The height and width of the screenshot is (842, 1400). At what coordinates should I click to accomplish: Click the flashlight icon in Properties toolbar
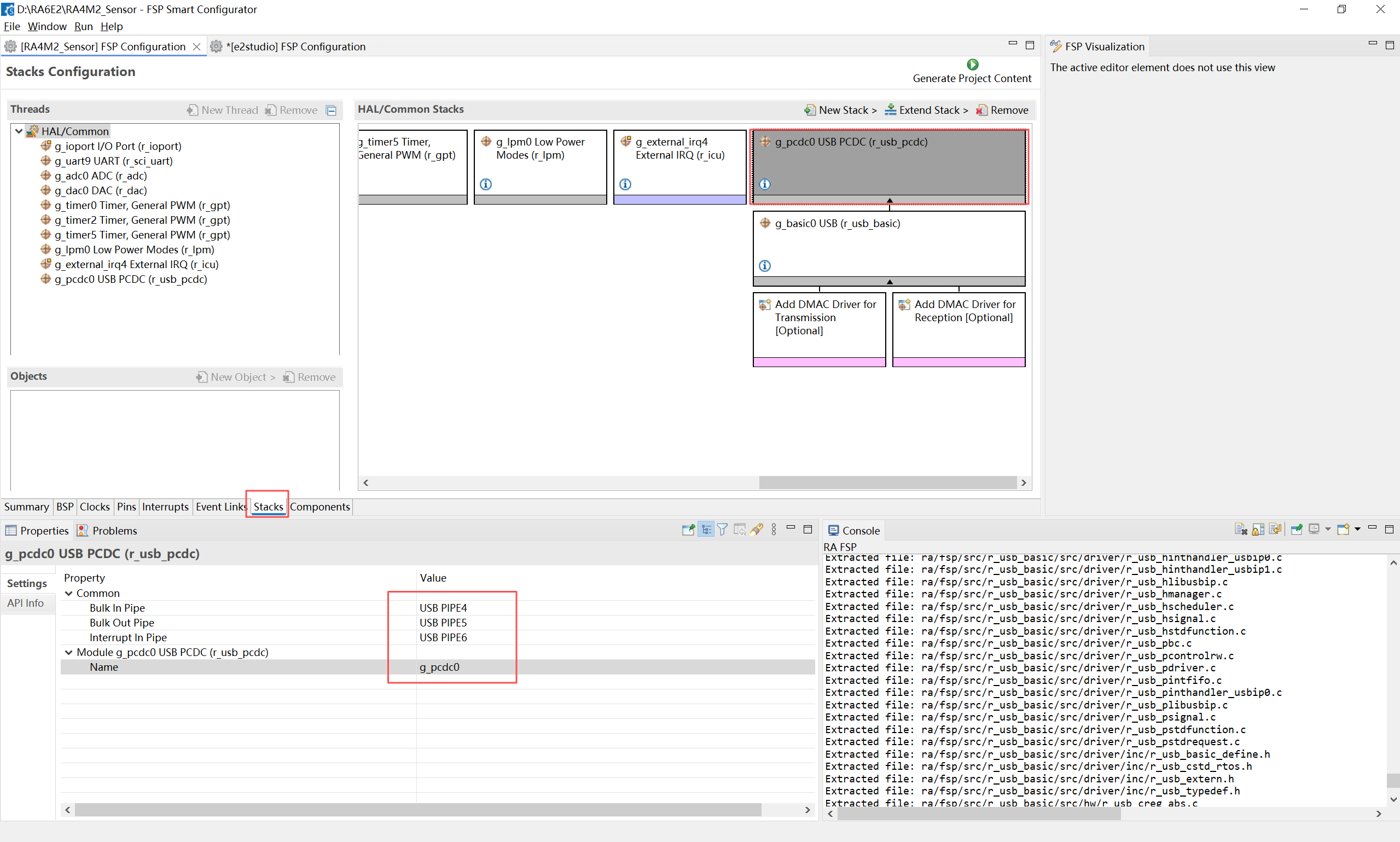pos(756,530)
